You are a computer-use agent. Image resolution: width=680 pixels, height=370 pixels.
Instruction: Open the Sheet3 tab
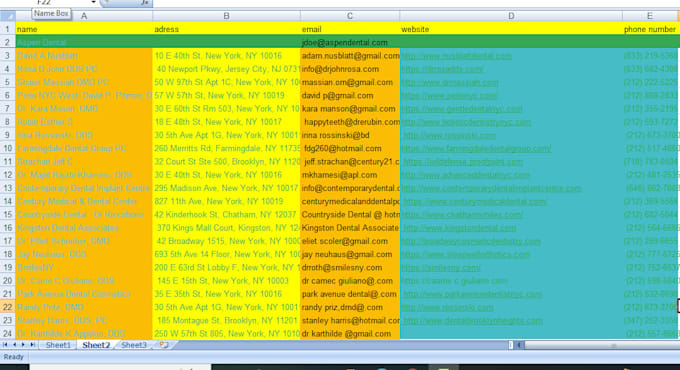tap(134, 345)
